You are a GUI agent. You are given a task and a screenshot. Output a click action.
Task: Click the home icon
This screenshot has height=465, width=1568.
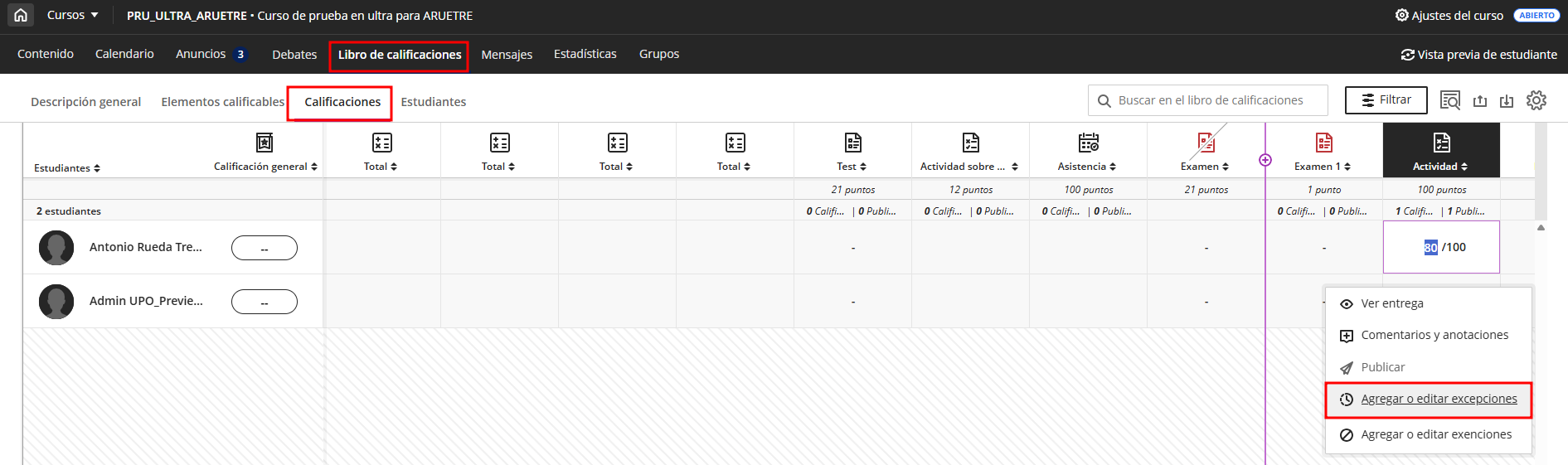pyautogui.click(x=21, y=15)
